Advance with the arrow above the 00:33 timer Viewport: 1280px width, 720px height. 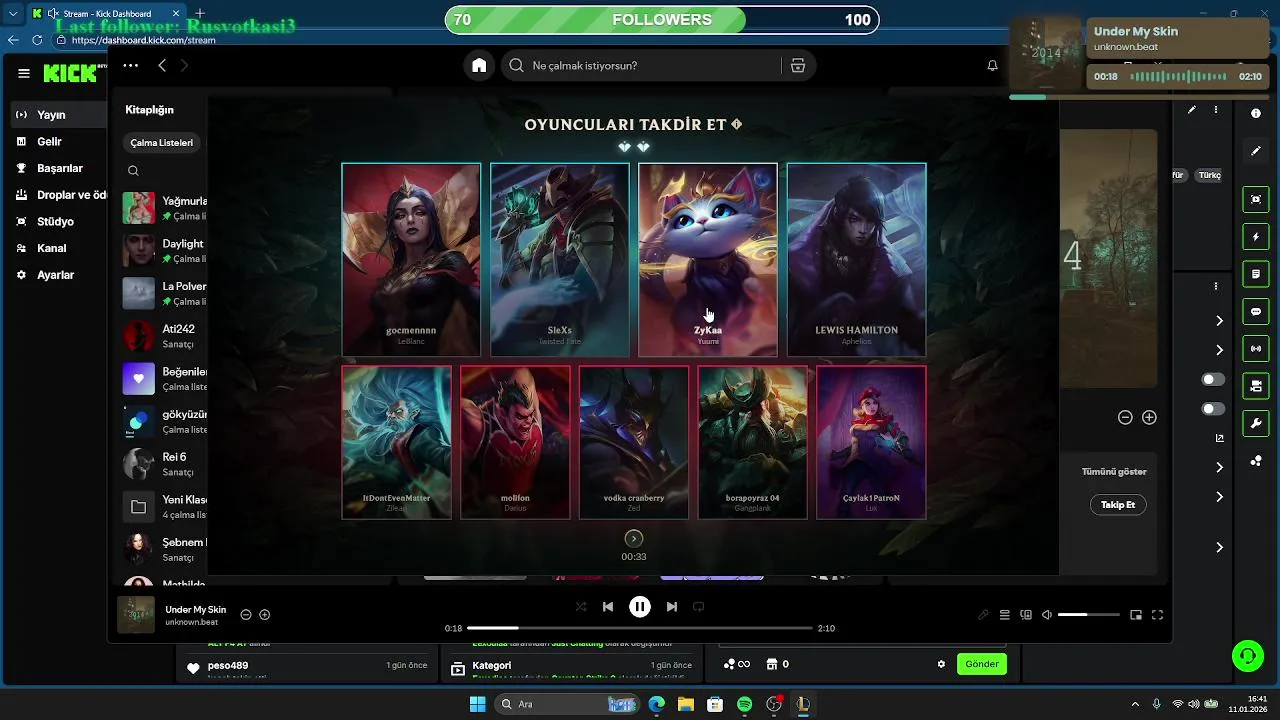pyautogui.click(x=633, y=539)
